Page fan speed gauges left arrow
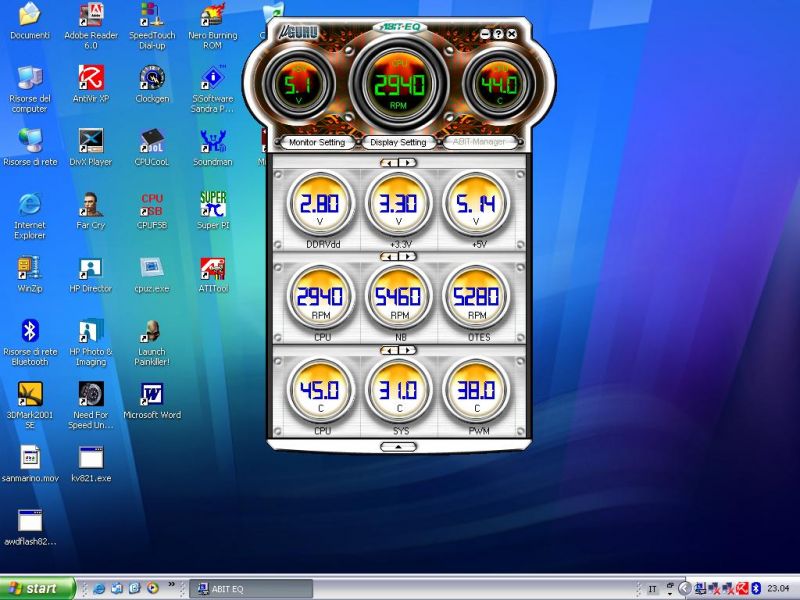The height and width of the screenshot is (600, 800). (x=390, y=257)
